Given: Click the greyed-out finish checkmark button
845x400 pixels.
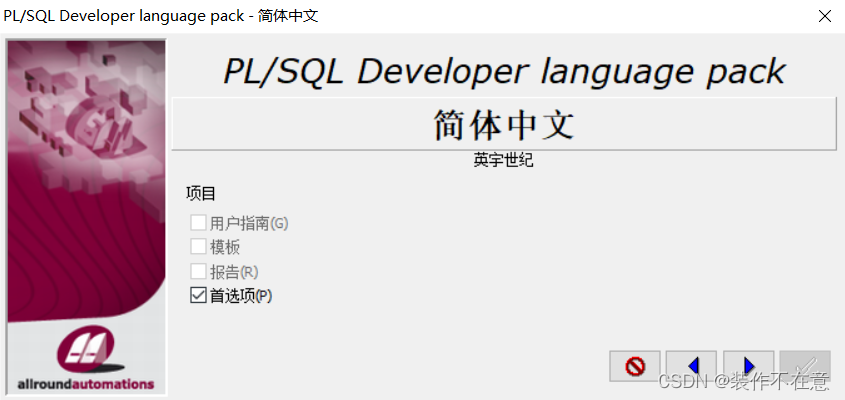Looking at the screenshot, I should (805, 366).
